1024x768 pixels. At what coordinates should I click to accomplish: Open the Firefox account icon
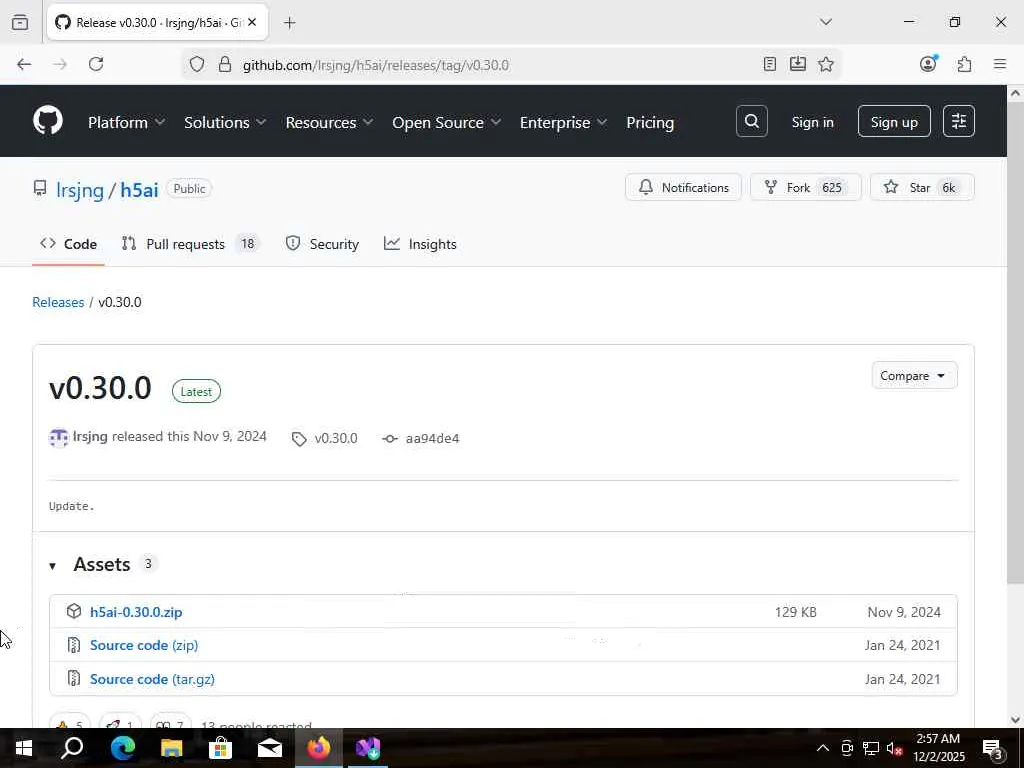928,63
